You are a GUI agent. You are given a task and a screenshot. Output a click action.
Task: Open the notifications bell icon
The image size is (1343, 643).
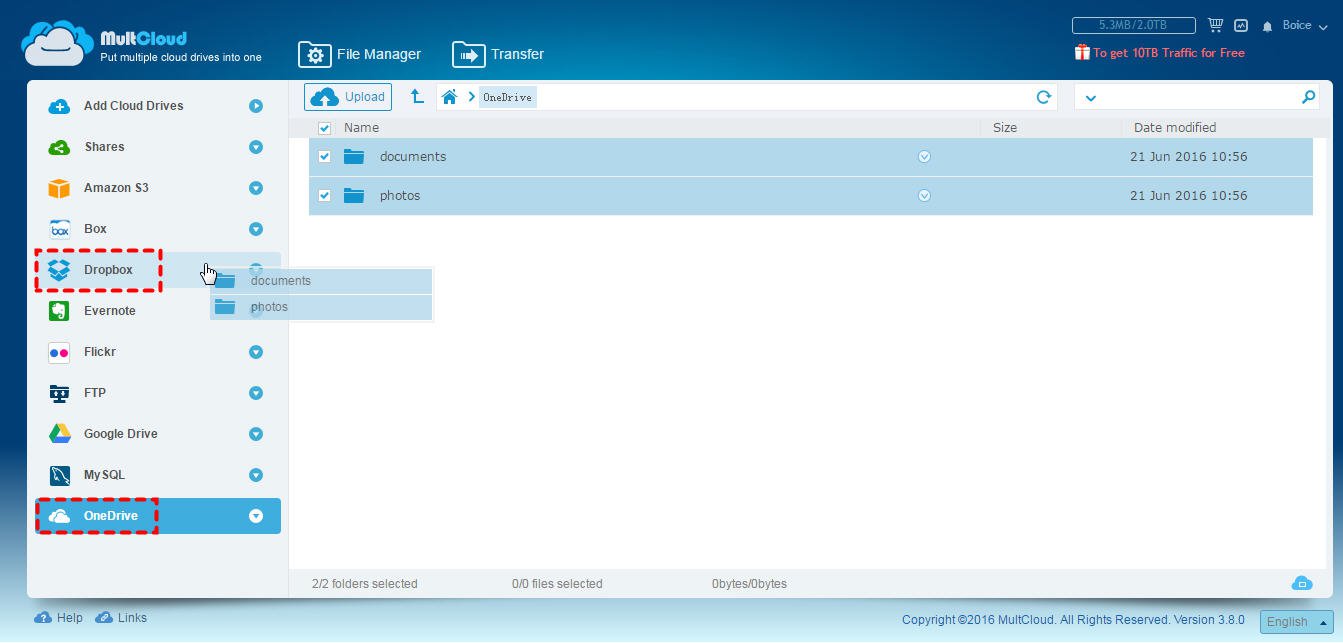tap(1268, 26)
